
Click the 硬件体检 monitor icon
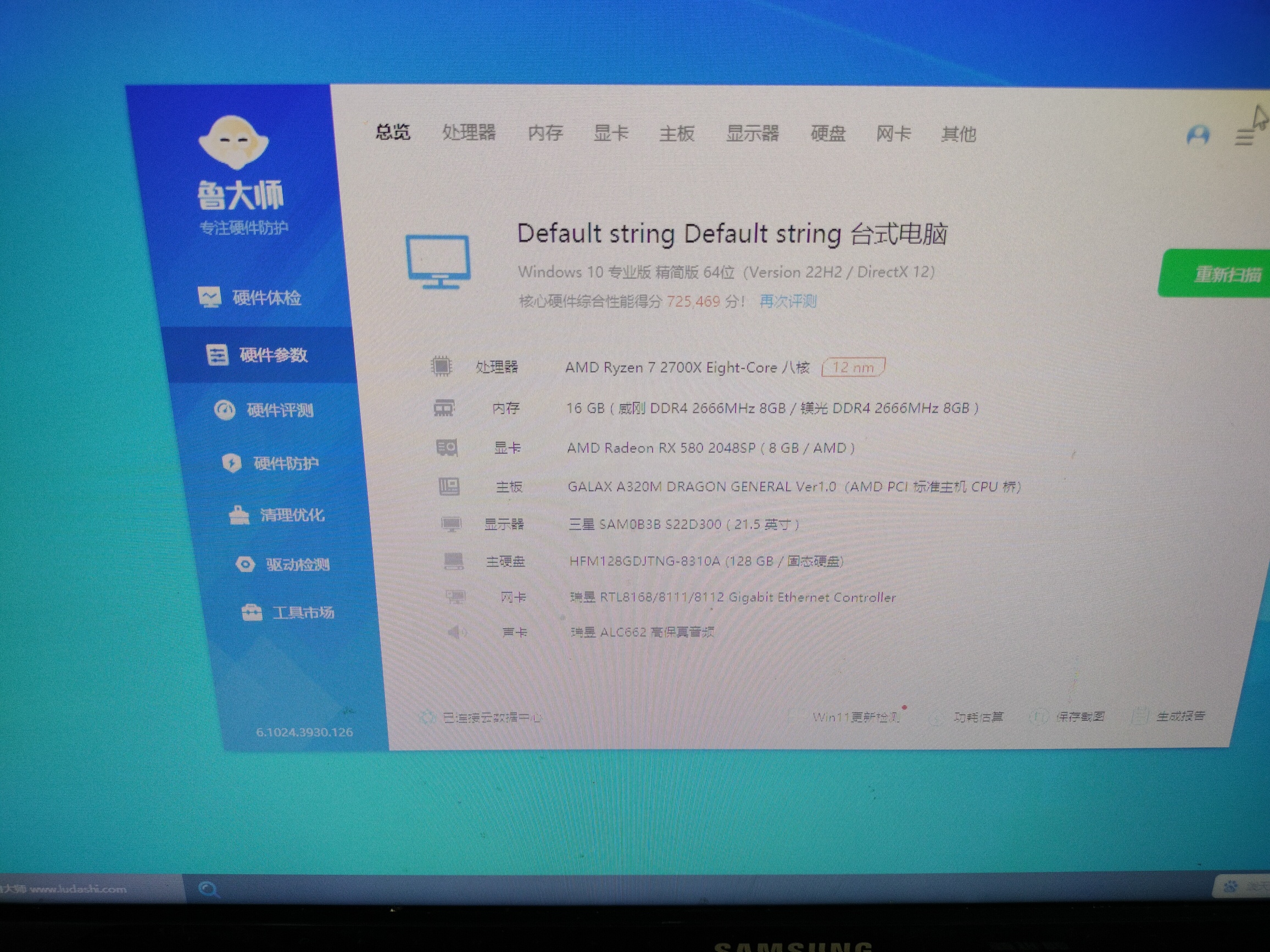210,297
